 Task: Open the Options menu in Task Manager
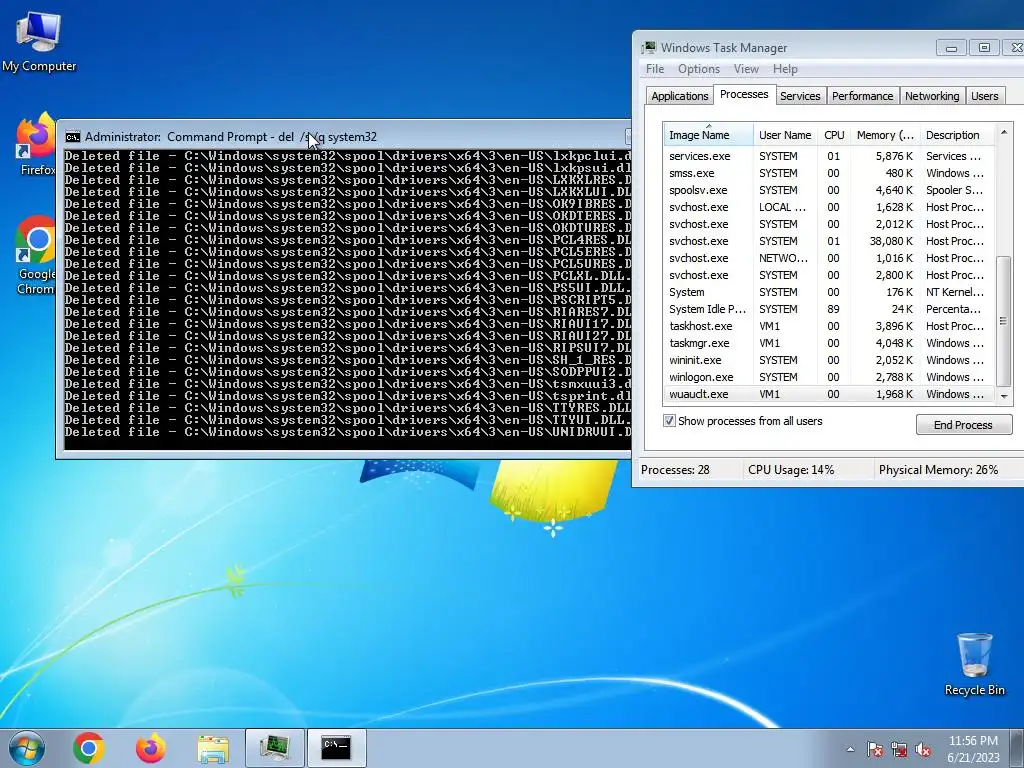click(x=699, y=69)
